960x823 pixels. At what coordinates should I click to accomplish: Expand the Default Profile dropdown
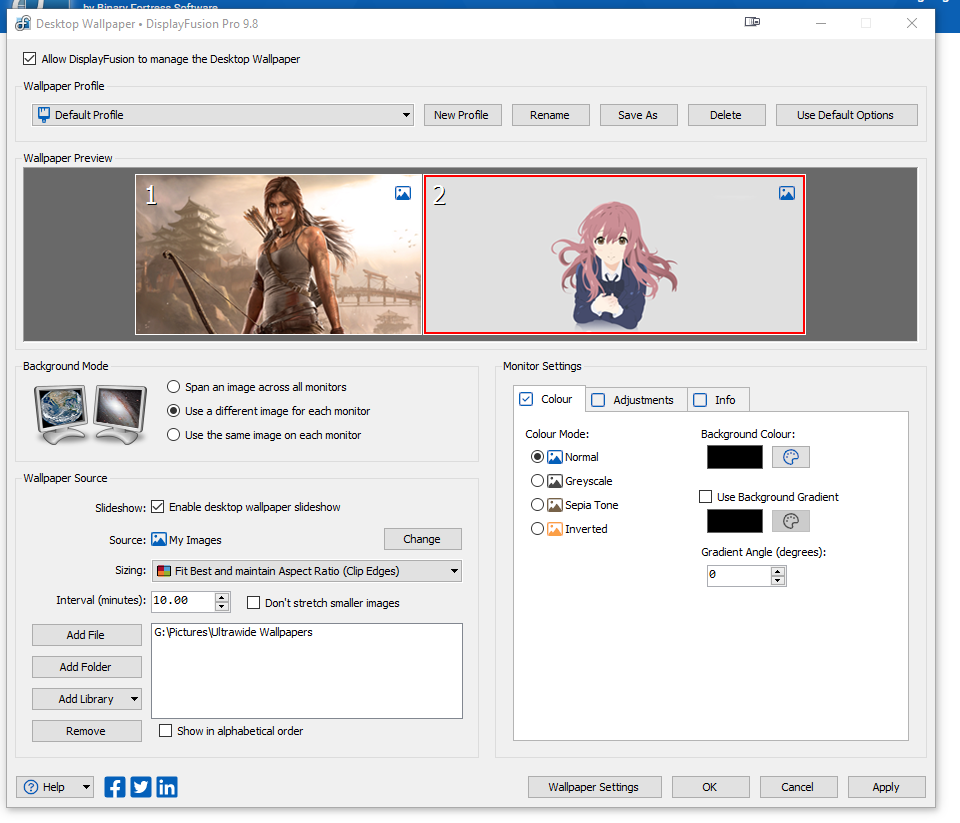(x=406, y=115)
